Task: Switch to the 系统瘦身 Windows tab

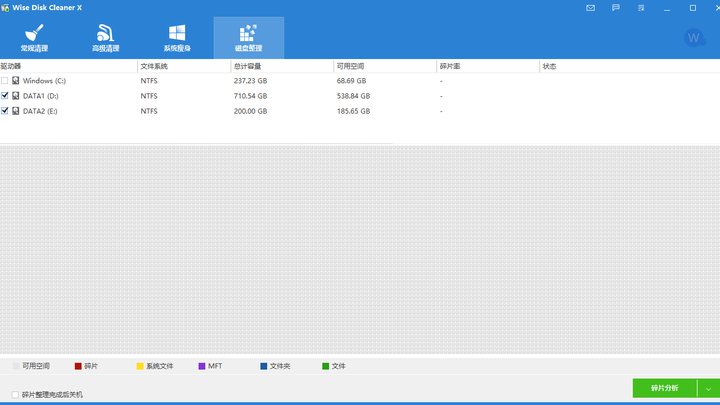Action: pyautogui.click(x=177, y=38)
